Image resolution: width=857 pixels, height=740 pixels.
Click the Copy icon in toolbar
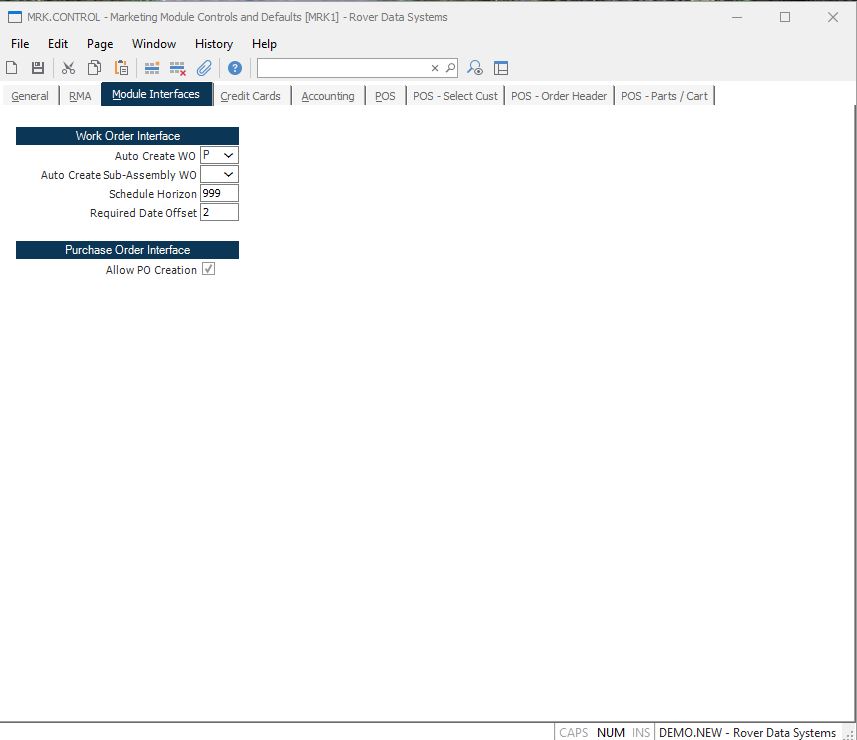94,68
